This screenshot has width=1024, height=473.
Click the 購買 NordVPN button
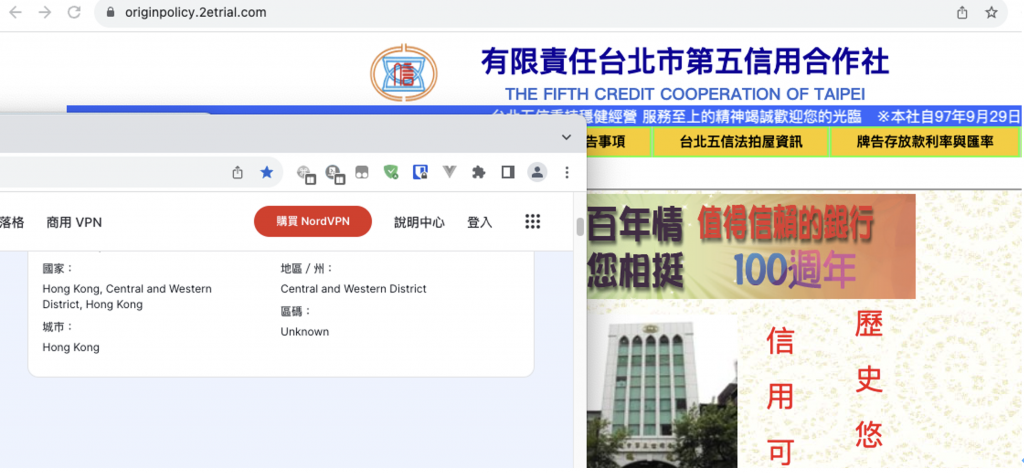point(313,221)
